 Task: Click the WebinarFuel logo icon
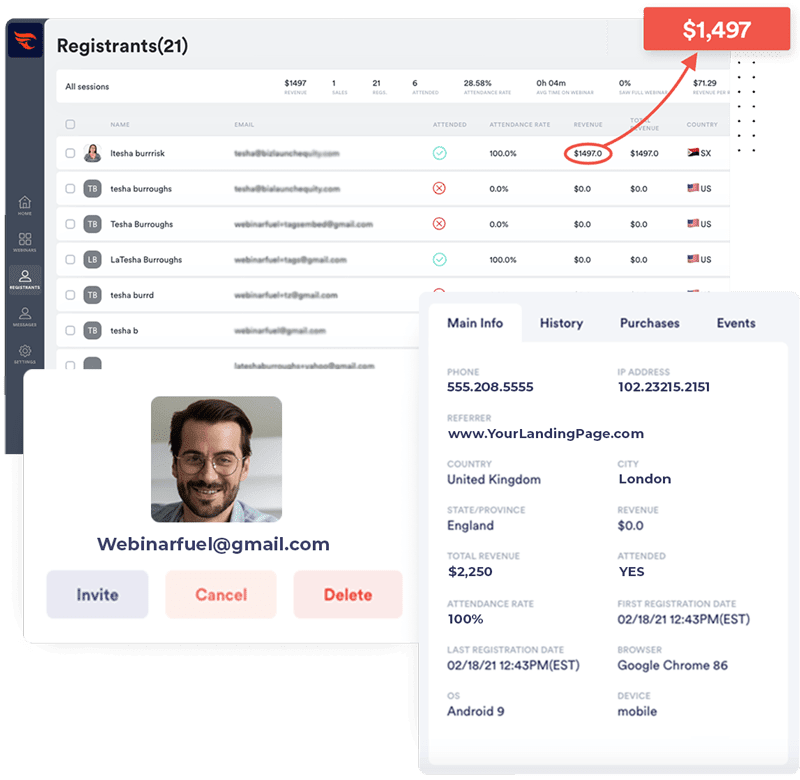(x=25, y=40)
